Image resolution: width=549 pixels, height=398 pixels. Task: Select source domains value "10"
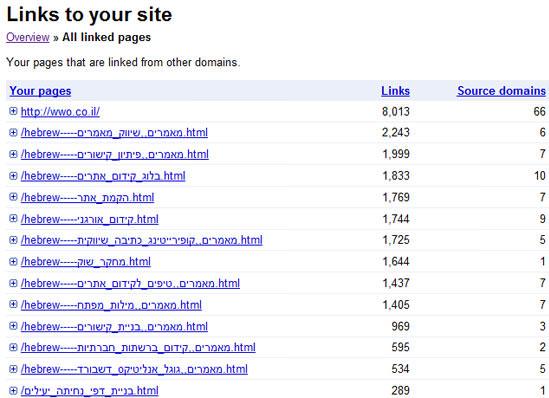click(540, 176)
